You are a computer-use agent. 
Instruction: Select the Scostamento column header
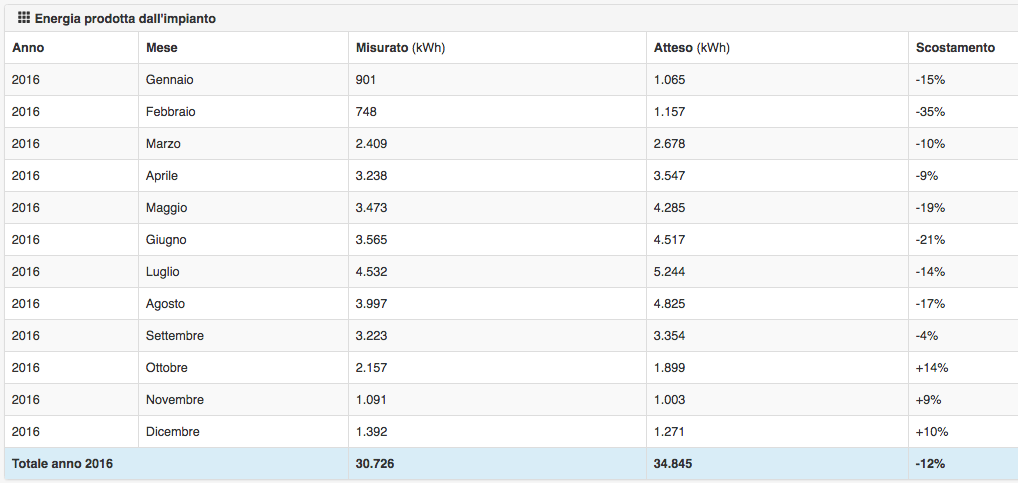point(955,47)
